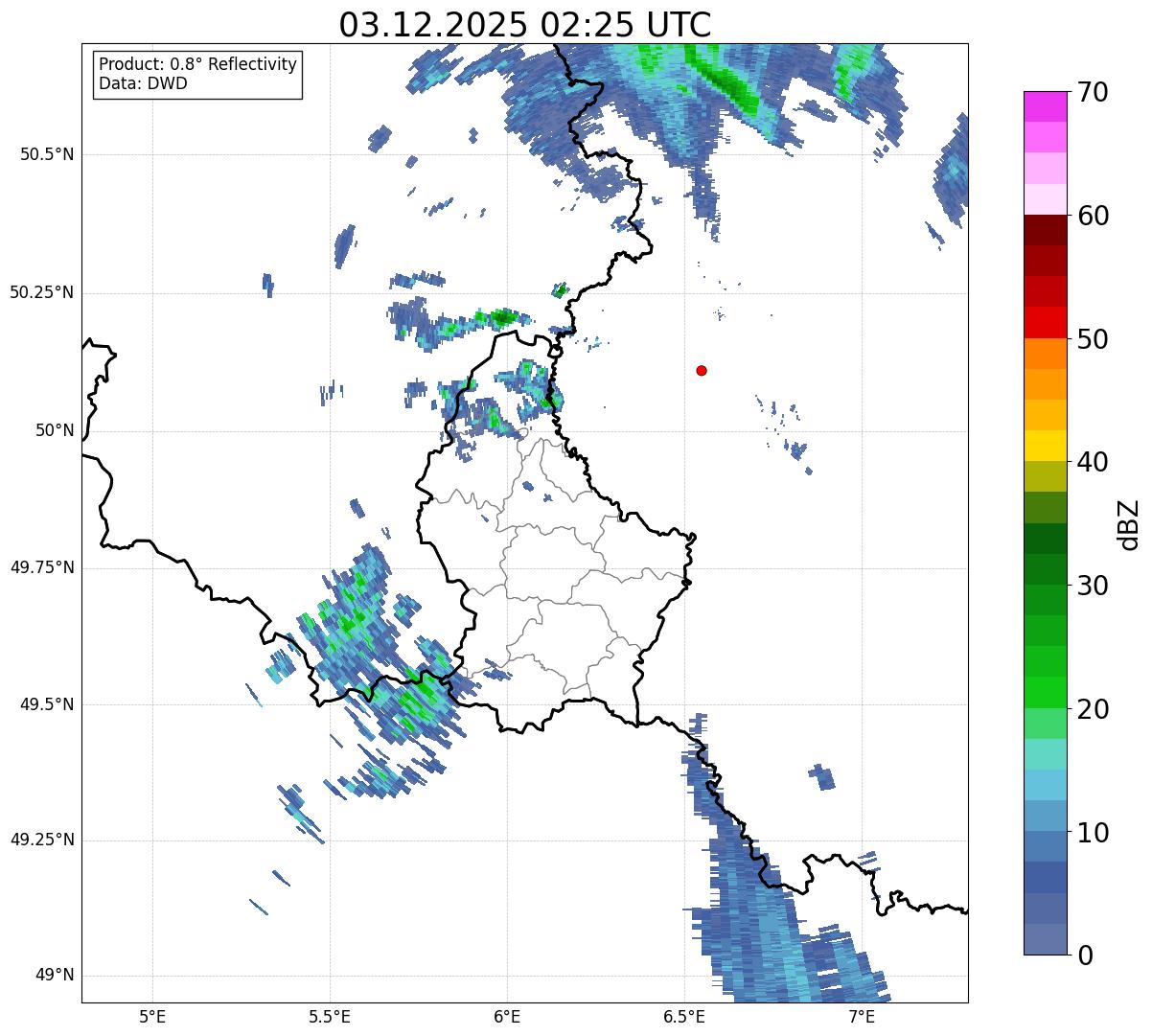Image resolution: width=1152 pixels, height=1036 pixels.
Task: Click the Product: 0.8° Reflectivity label
Action: [x=198, y=64]
